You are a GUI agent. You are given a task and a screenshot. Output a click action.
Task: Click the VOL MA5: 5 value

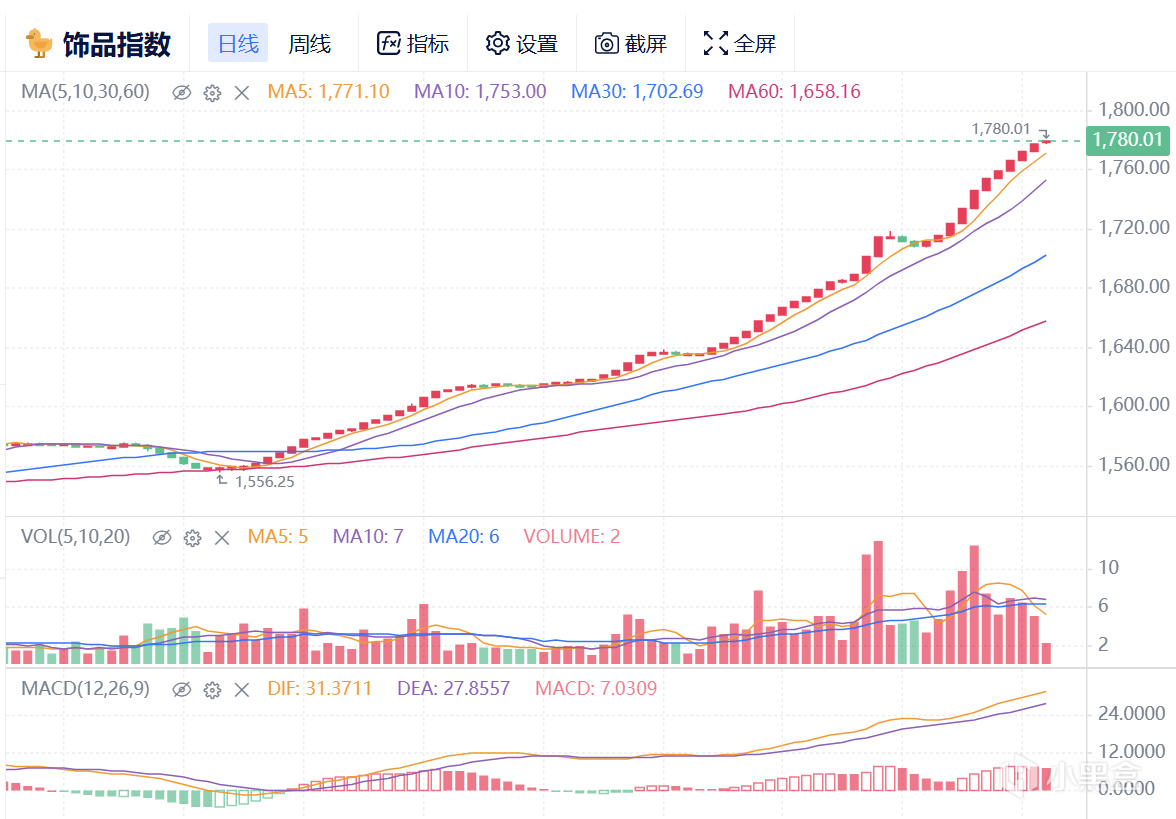(x=278, y=536)
